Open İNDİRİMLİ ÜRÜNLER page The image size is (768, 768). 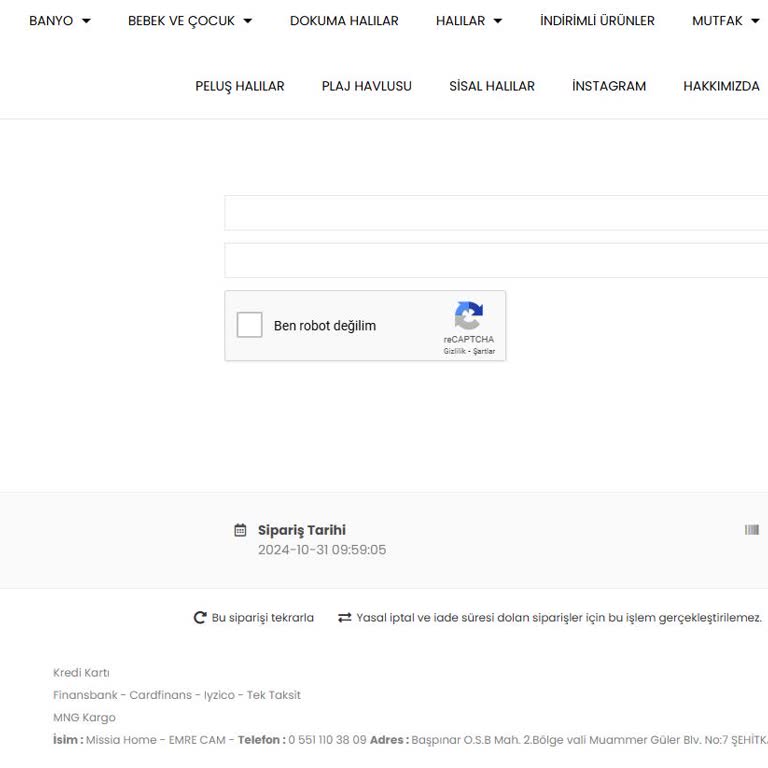[x=597, y=21]
